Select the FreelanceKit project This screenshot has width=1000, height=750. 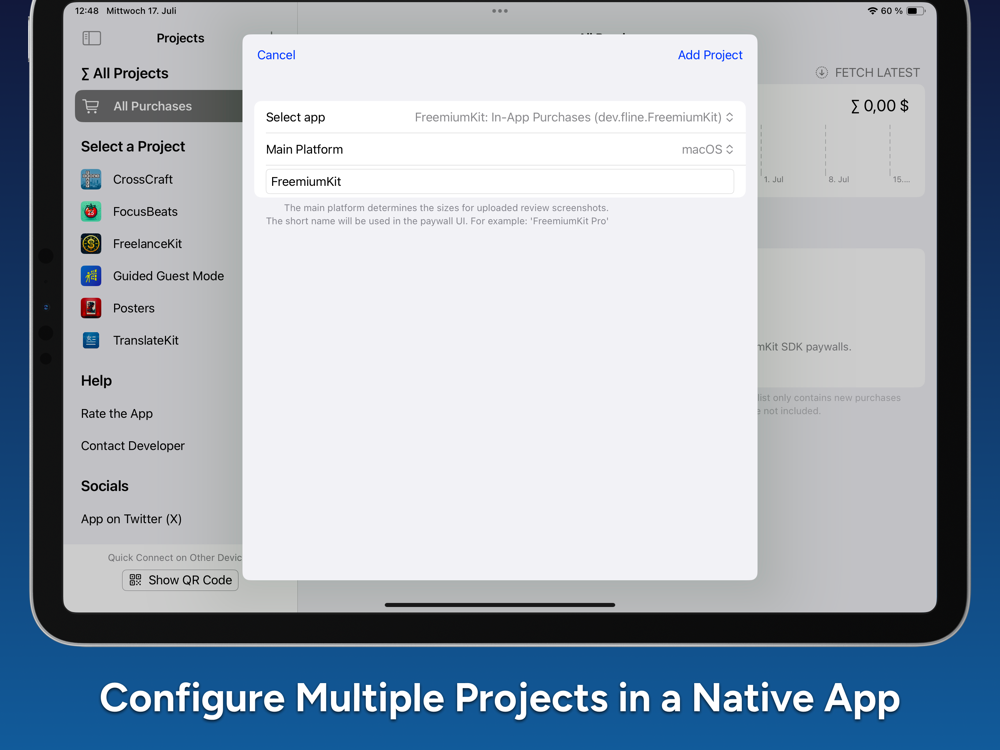pyautogui.click(x=147, y=244)
